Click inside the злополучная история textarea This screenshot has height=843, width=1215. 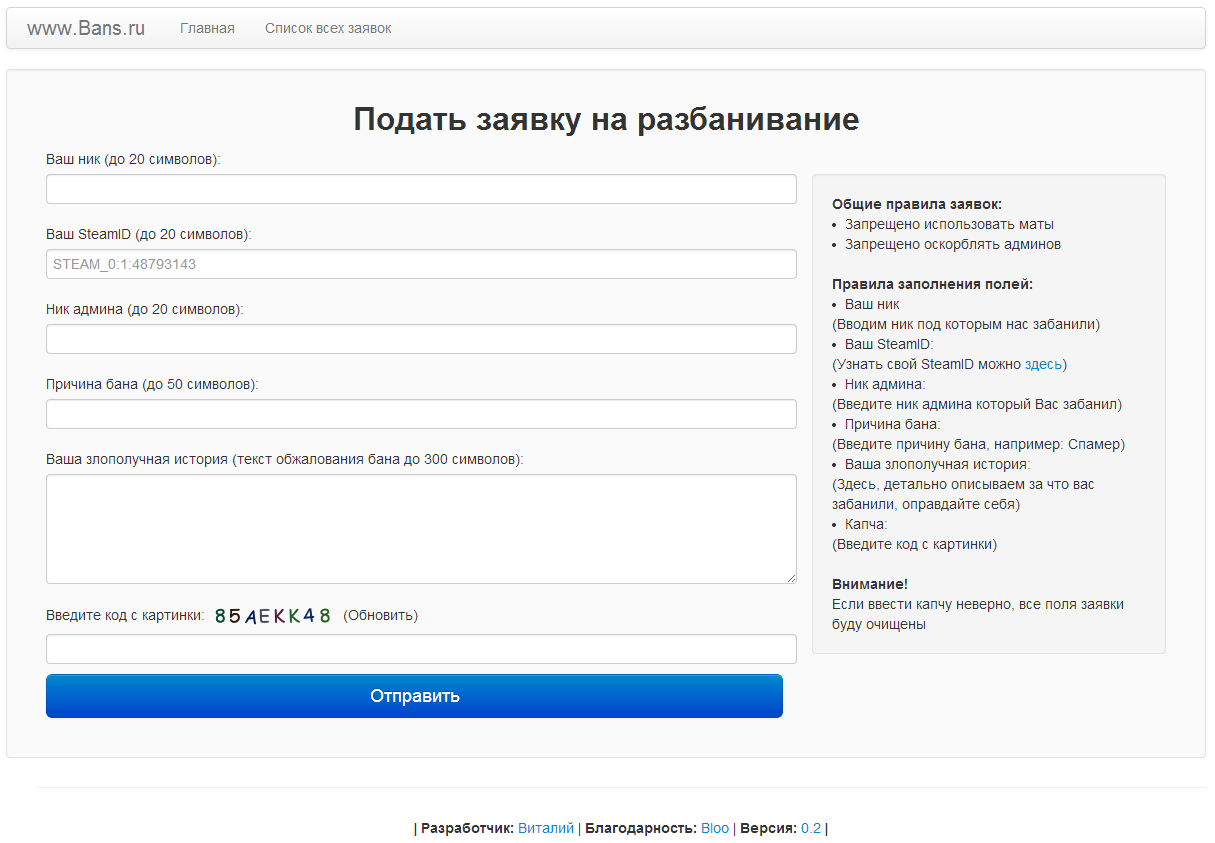[421, 529]
